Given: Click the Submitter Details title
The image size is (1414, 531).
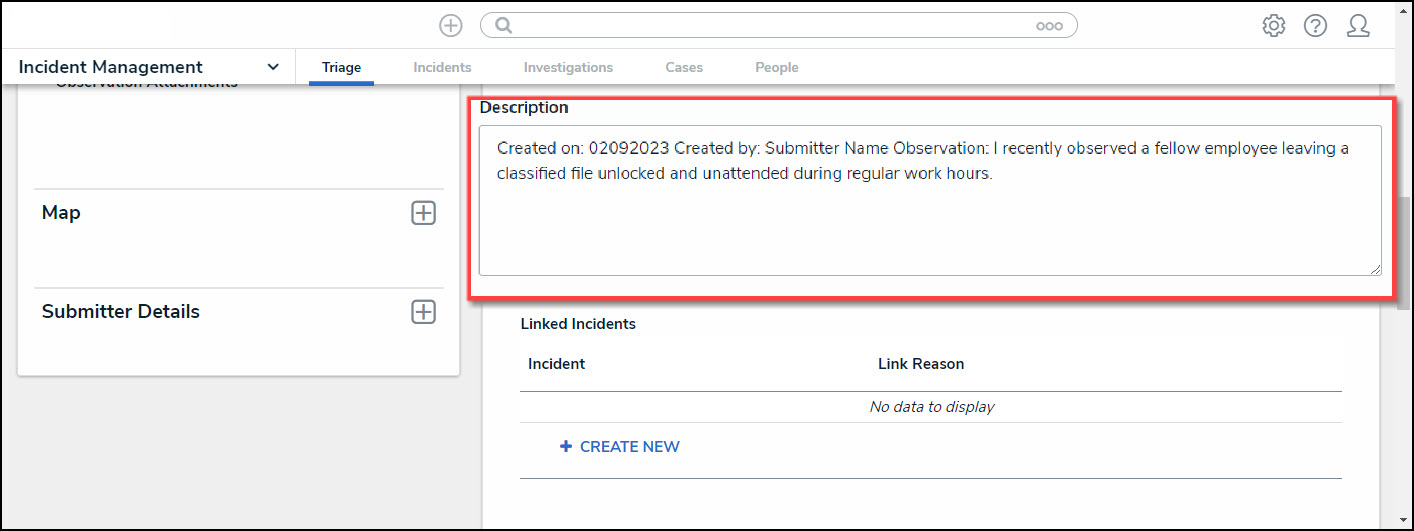Looking at the screenshot, I should coord(121,312).
